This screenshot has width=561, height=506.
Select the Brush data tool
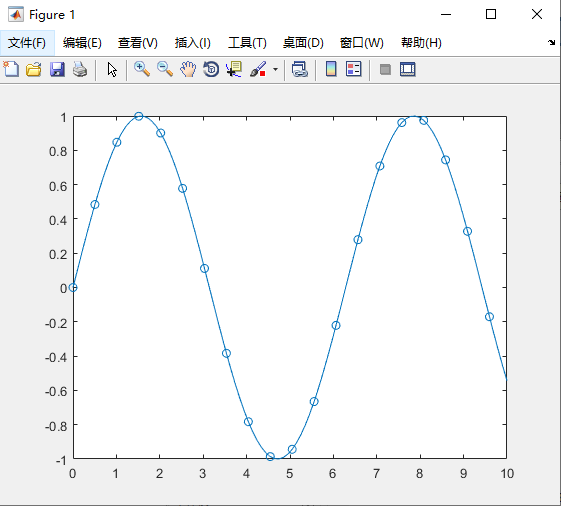coord(258,69)
